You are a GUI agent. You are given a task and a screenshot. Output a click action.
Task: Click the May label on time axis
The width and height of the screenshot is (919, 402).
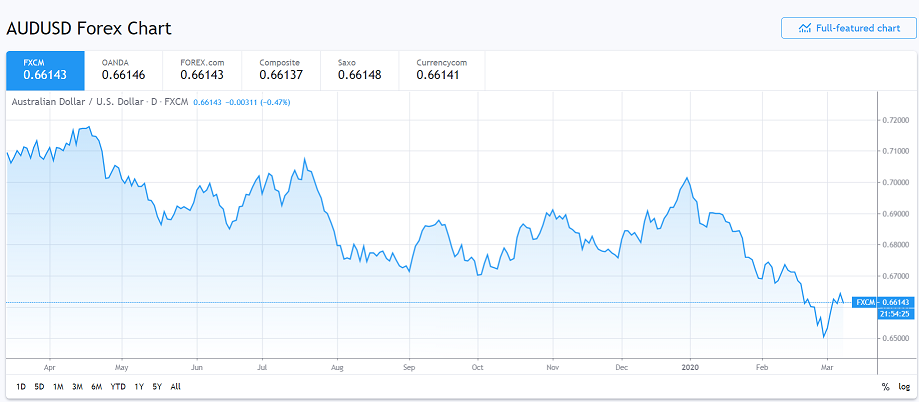(122, 367)
